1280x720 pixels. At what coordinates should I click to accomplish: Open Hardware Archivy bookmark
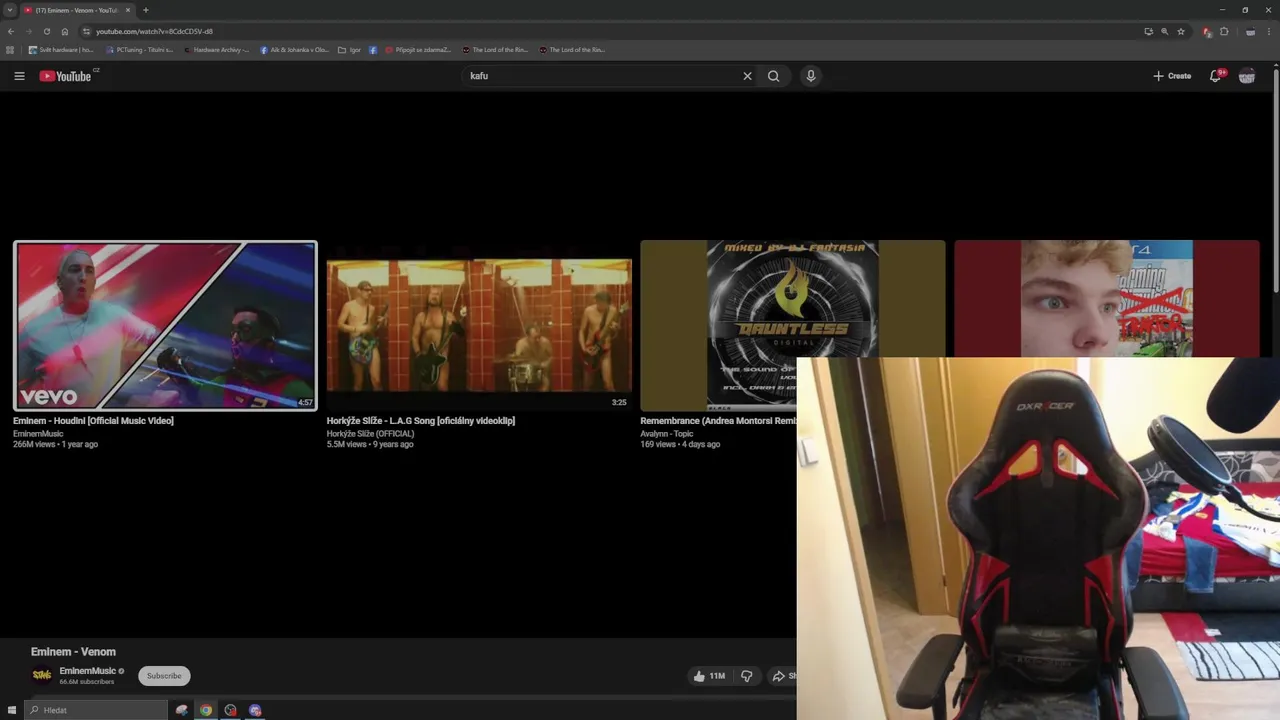click(216, 50)
